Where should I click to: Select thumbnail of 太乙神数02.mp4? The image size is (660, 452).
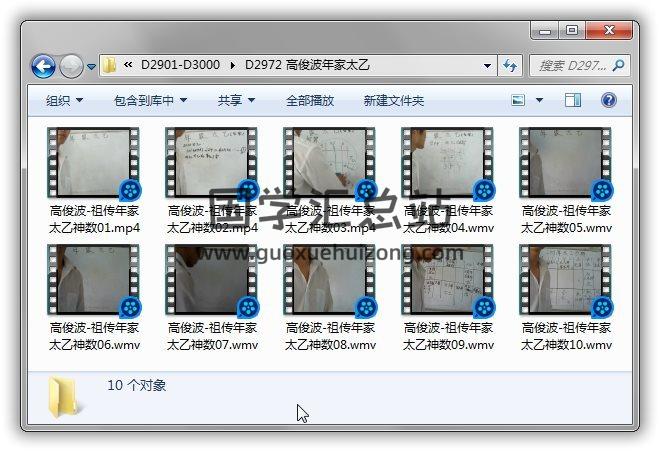click(x=211, y=162)
